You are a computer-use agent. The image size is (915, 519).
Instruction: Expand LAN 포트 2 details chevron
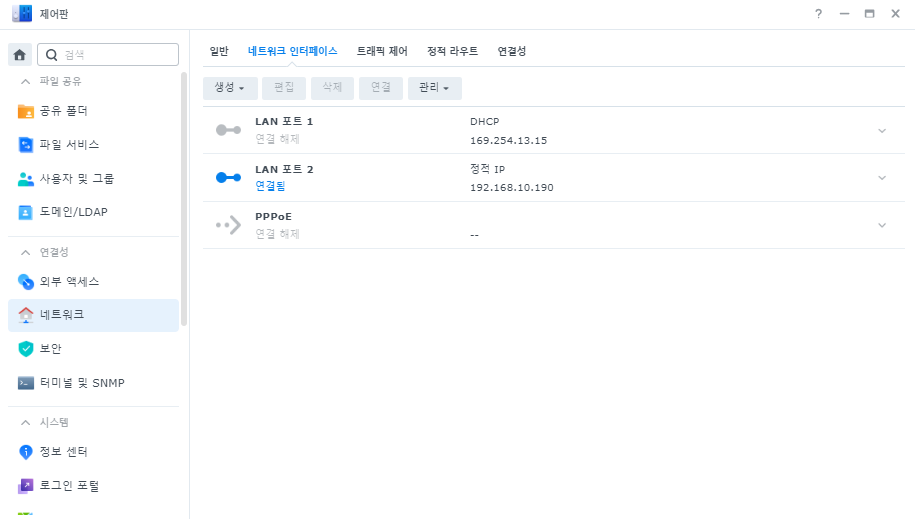click(x=882, y=177)
